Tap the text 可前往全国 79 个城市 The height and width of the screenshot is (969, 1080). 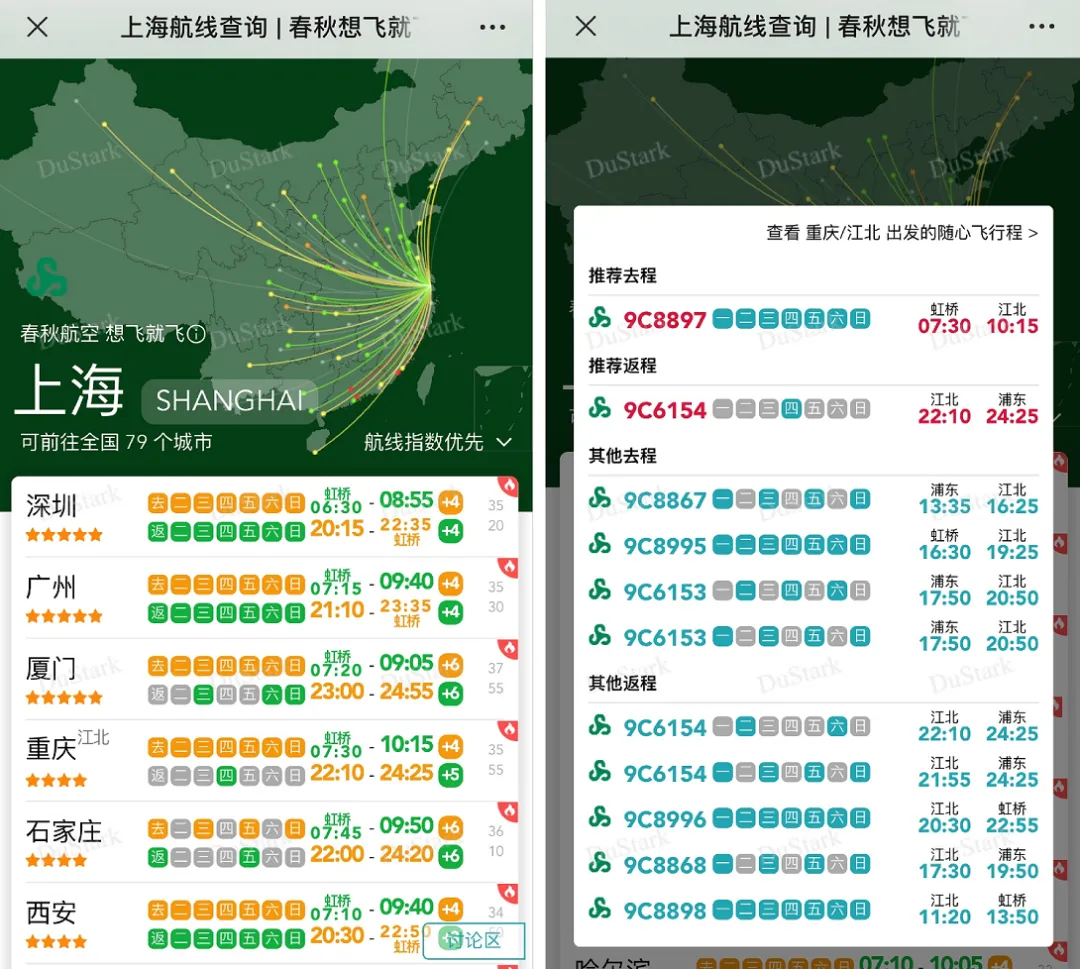[x=116, y=442]
